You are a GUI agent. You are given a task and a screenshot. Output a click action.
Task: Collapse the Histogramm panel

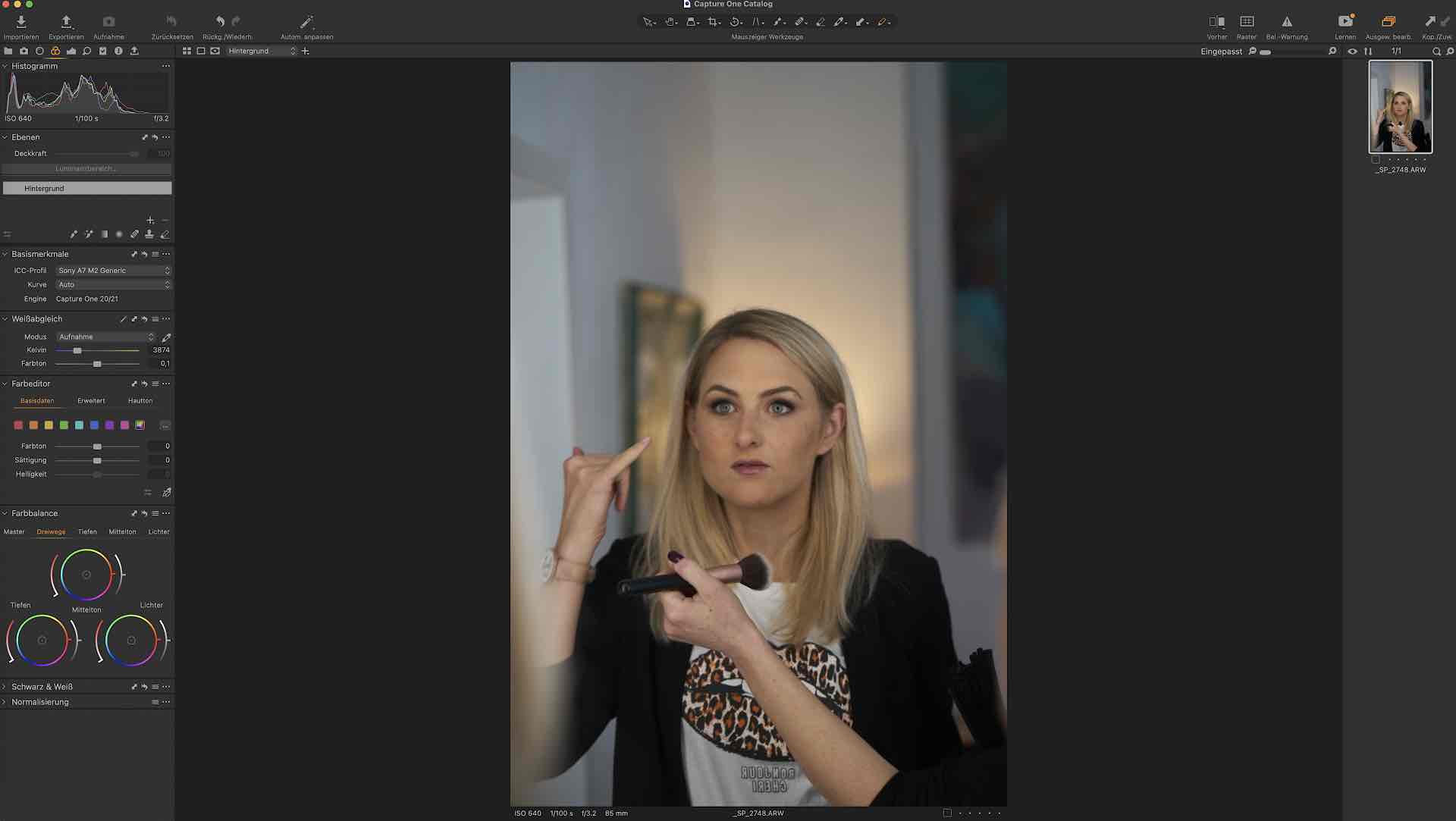pyautogui.click(x=5, y=66)
